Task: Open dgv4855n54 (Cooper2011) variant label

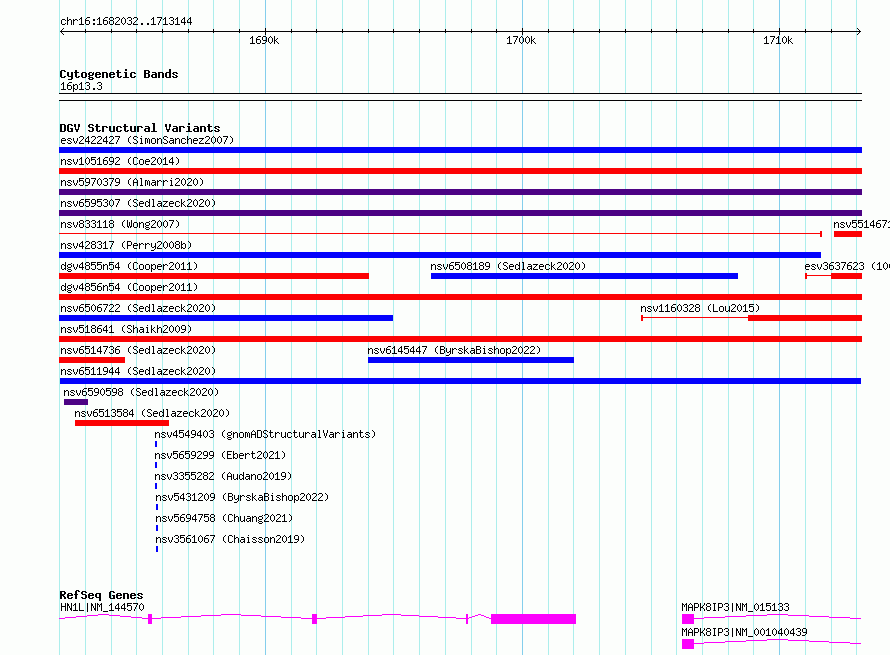Action: (x=129, y=266)
